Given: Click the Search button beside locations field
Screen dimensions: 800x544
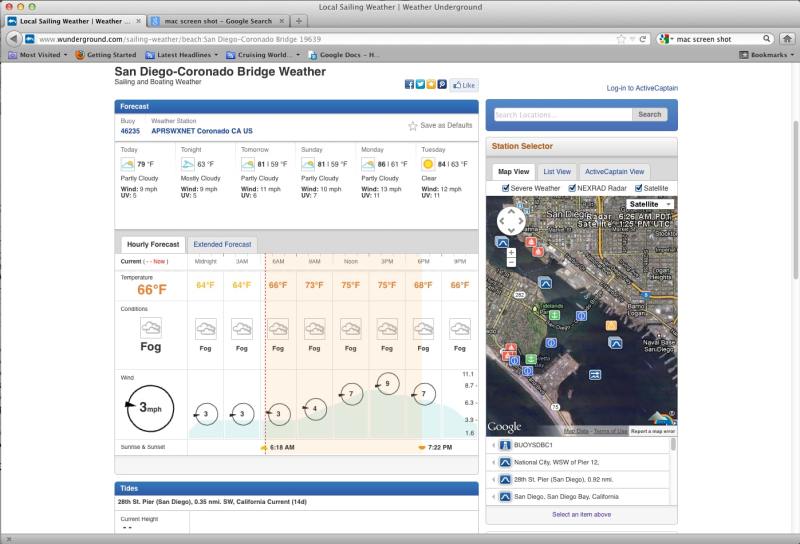Looking at the screenshot, I should pos(649,115).
